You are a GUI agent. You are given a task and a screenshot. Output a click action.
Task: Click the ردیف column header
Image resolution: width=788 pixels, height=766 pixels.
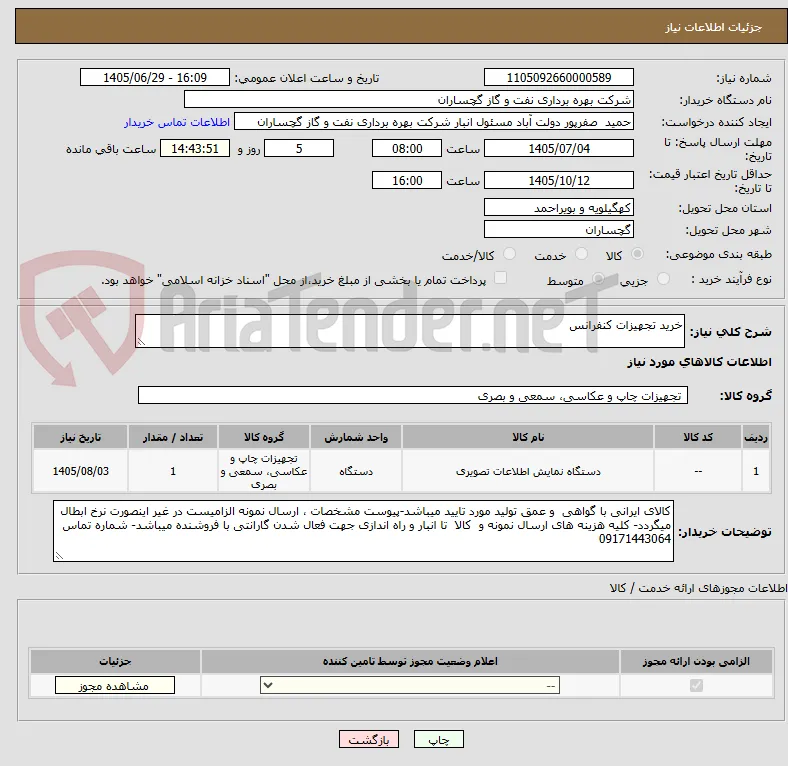point(756,437)
